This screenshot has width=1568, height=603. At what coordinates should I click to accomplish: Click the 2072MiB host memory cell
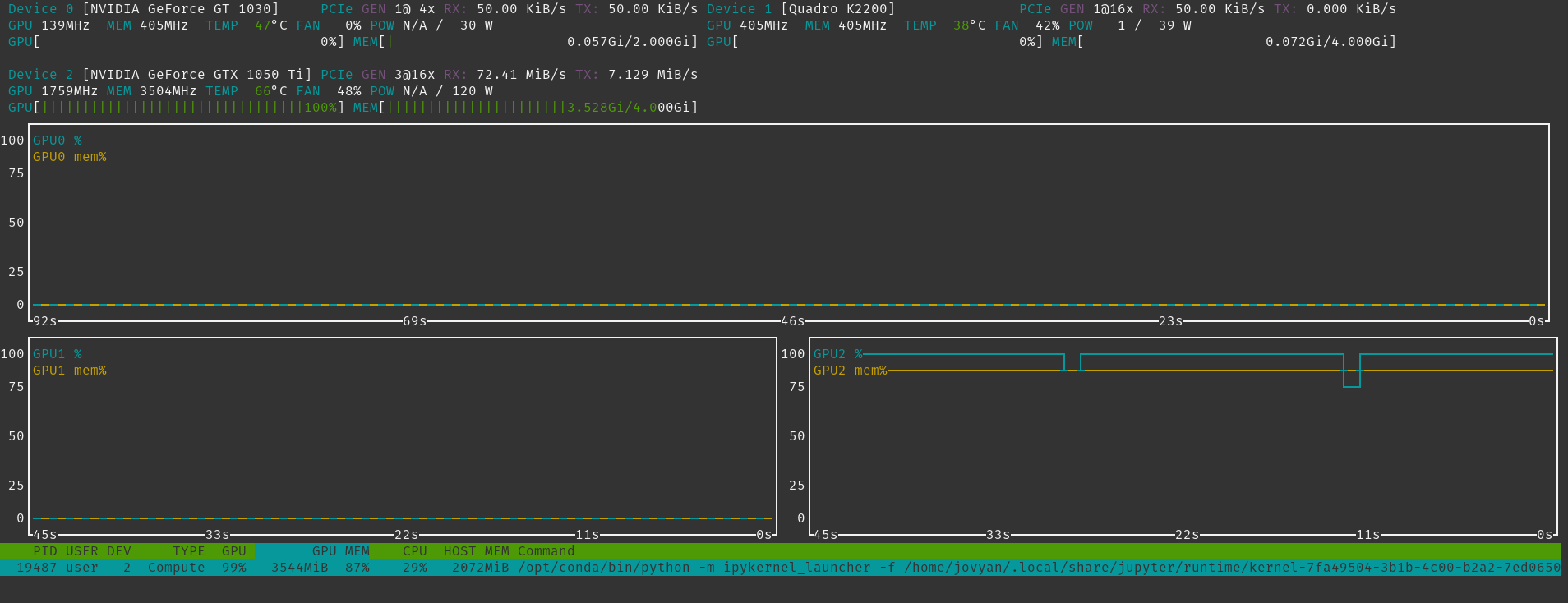[x=481, y=568]
